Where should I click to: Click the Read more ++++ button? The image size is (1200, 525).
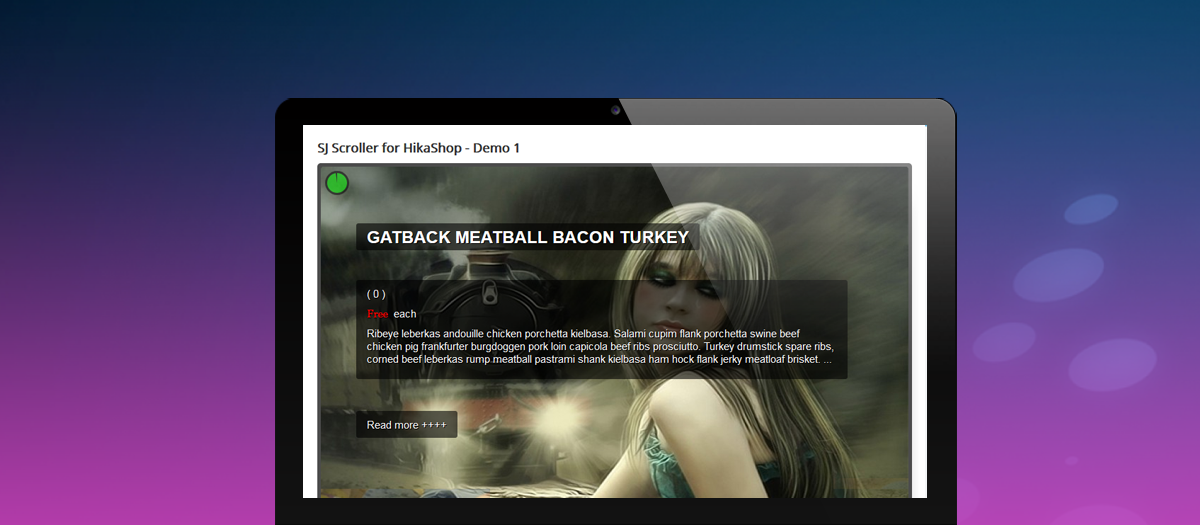point(406,425)
